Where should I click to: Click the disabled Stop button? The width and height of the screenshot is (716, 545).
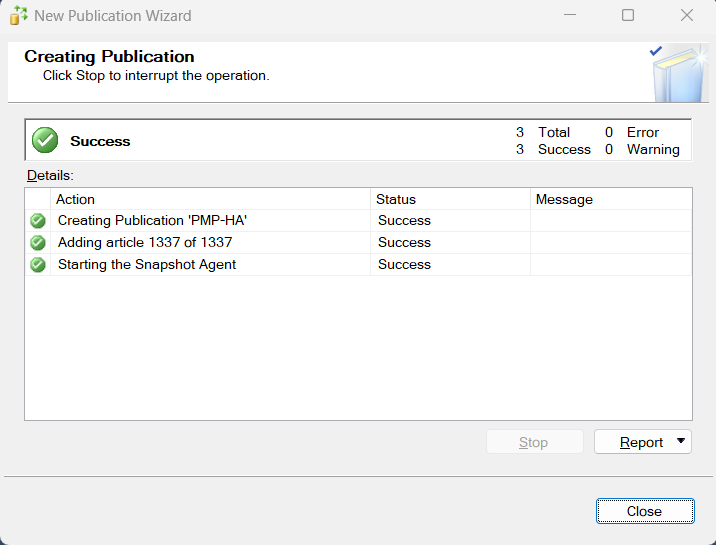[534, 442]
